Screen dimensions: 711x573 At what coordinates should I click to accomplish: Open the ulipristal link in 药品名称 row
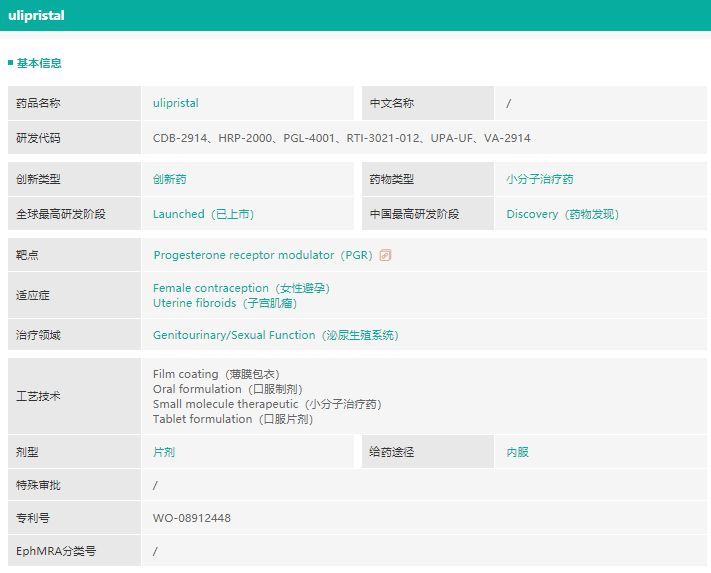pos(176,103)
